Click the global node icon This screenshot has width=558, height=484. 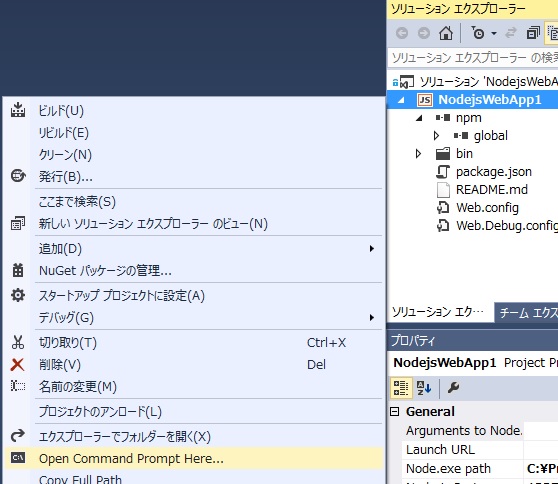click(461, 136)
